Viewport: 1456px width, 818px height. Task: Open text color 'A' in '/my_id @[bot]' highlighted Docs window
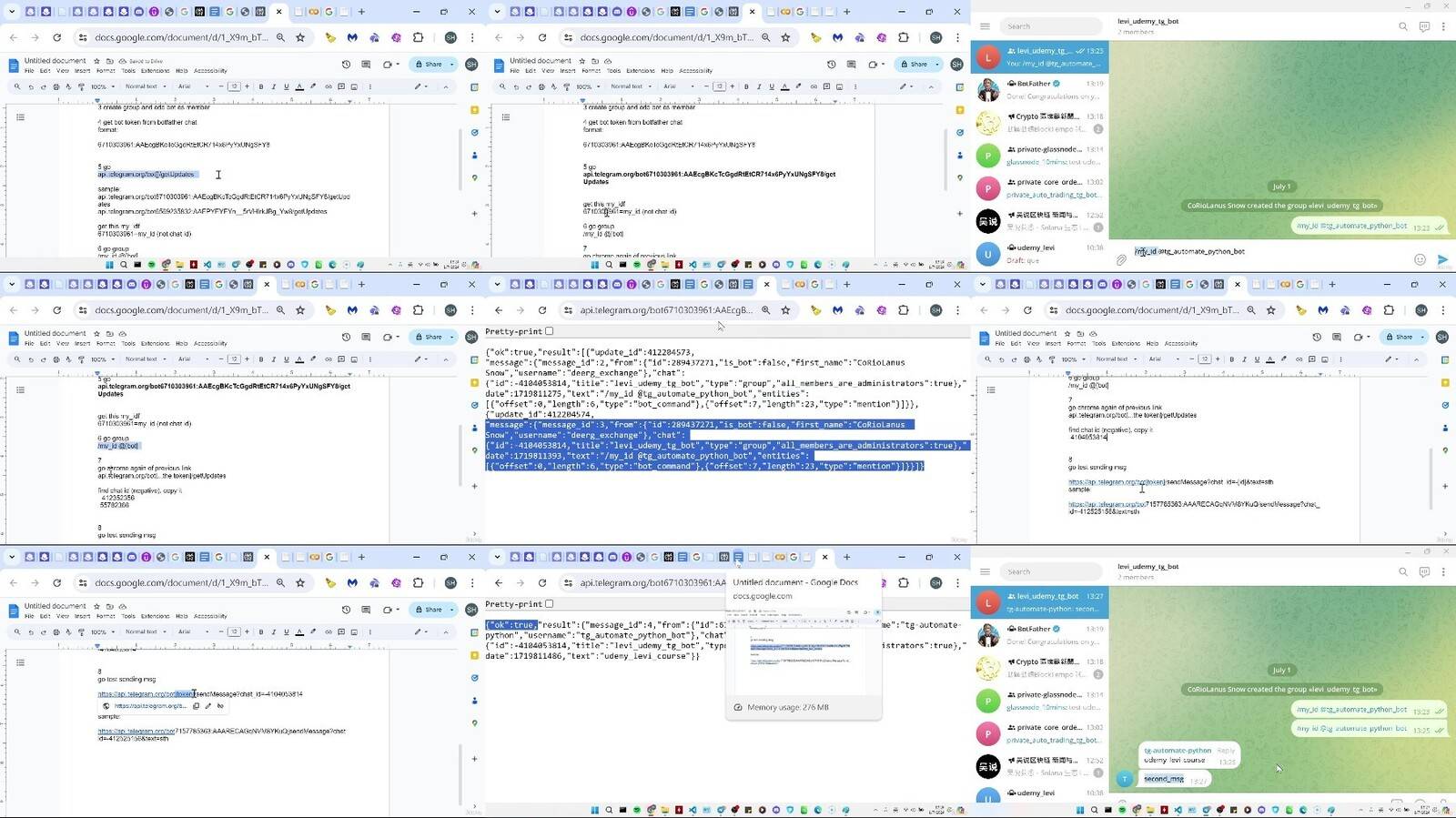(299, 359)
